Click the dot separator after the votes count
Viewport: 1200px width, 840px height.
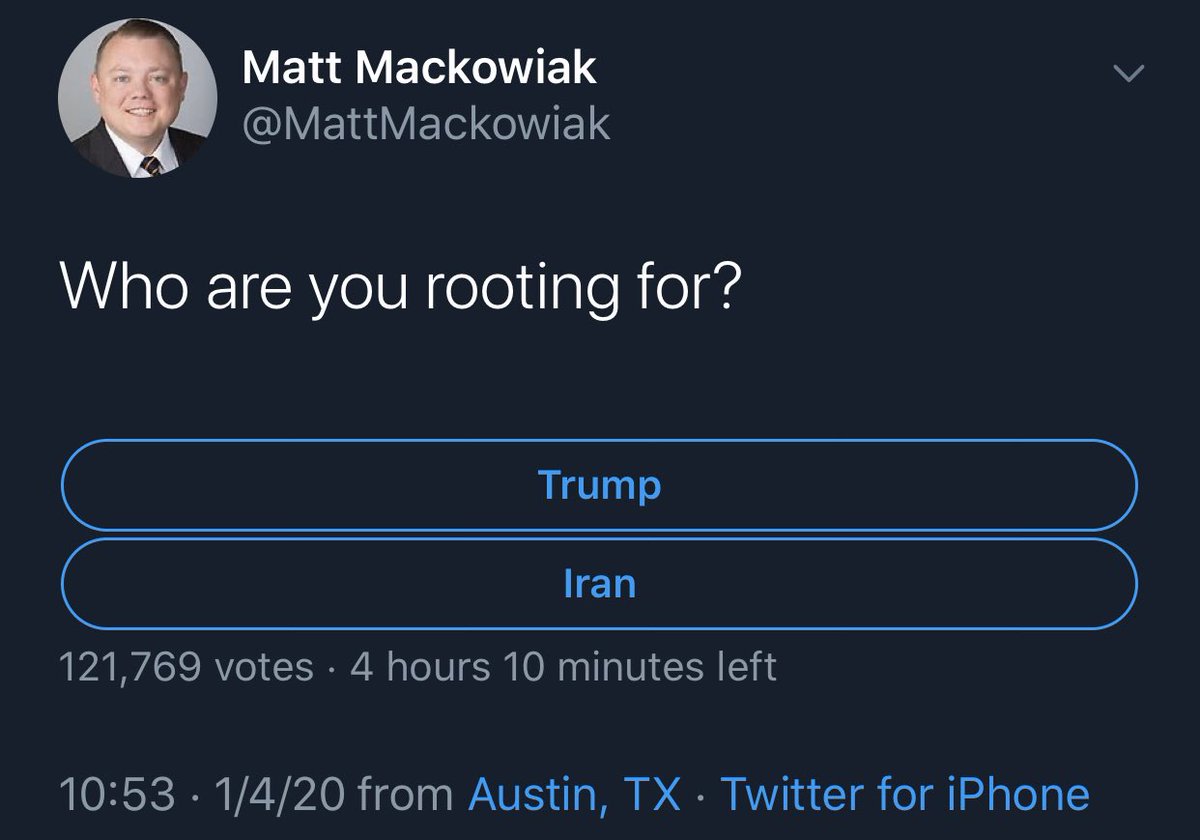click(x=332, y=666)
